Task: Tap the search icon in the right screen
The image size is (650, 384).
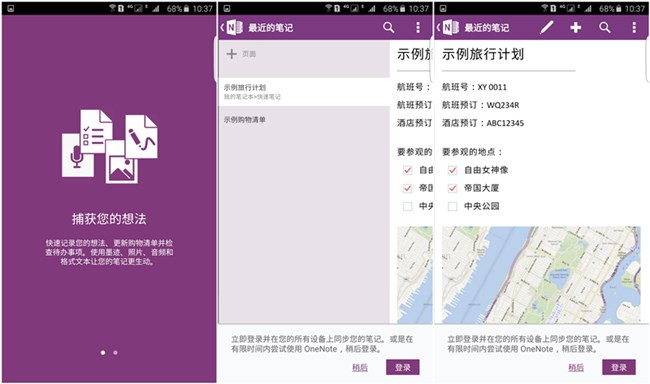Action: click(605, 28)
